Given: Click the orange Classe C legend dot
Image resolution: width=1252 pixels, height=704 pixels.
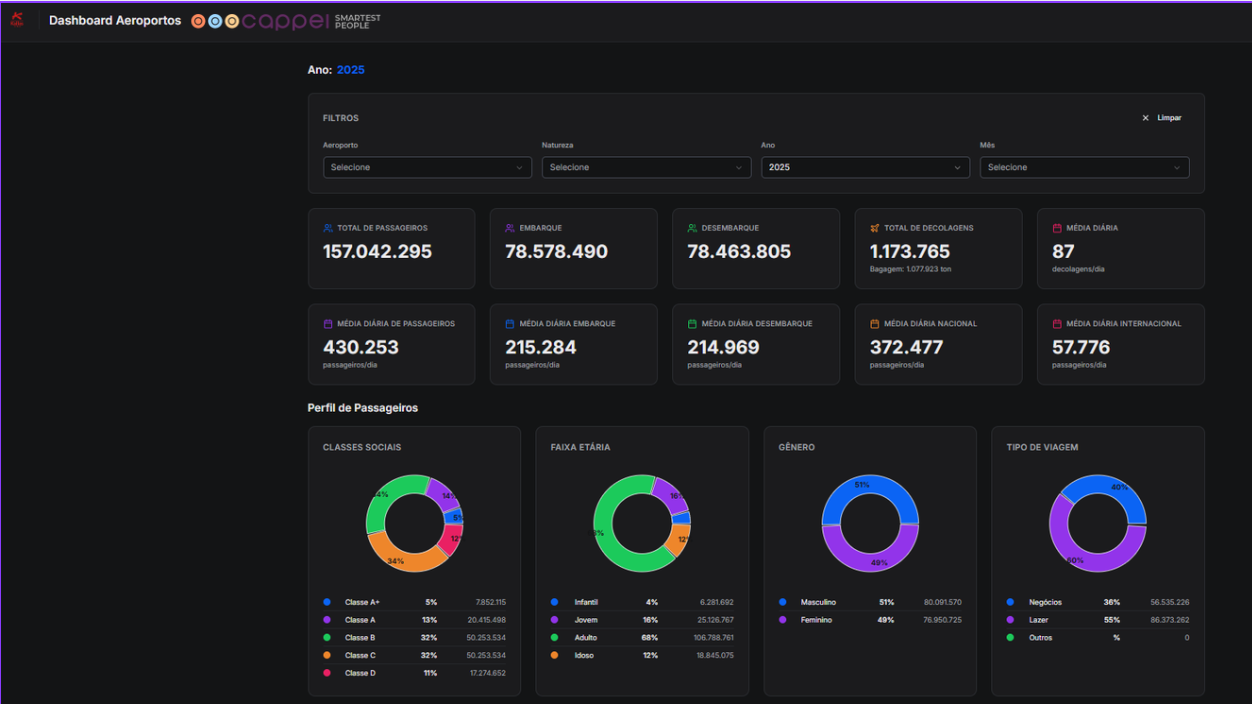Looking at the screenshot, I should coord(327,655).
